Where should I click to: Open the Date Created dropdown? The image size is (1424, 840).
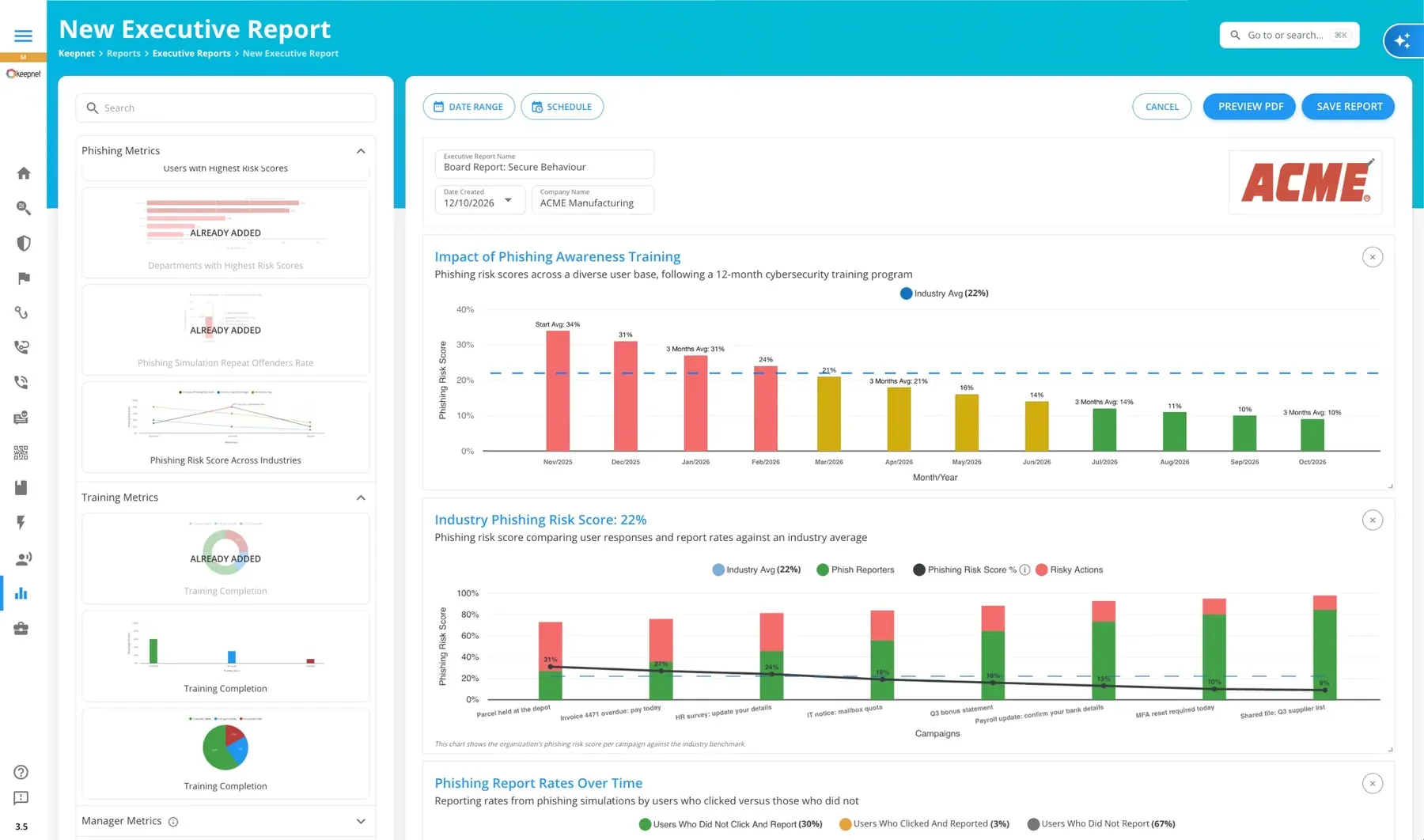479,199
